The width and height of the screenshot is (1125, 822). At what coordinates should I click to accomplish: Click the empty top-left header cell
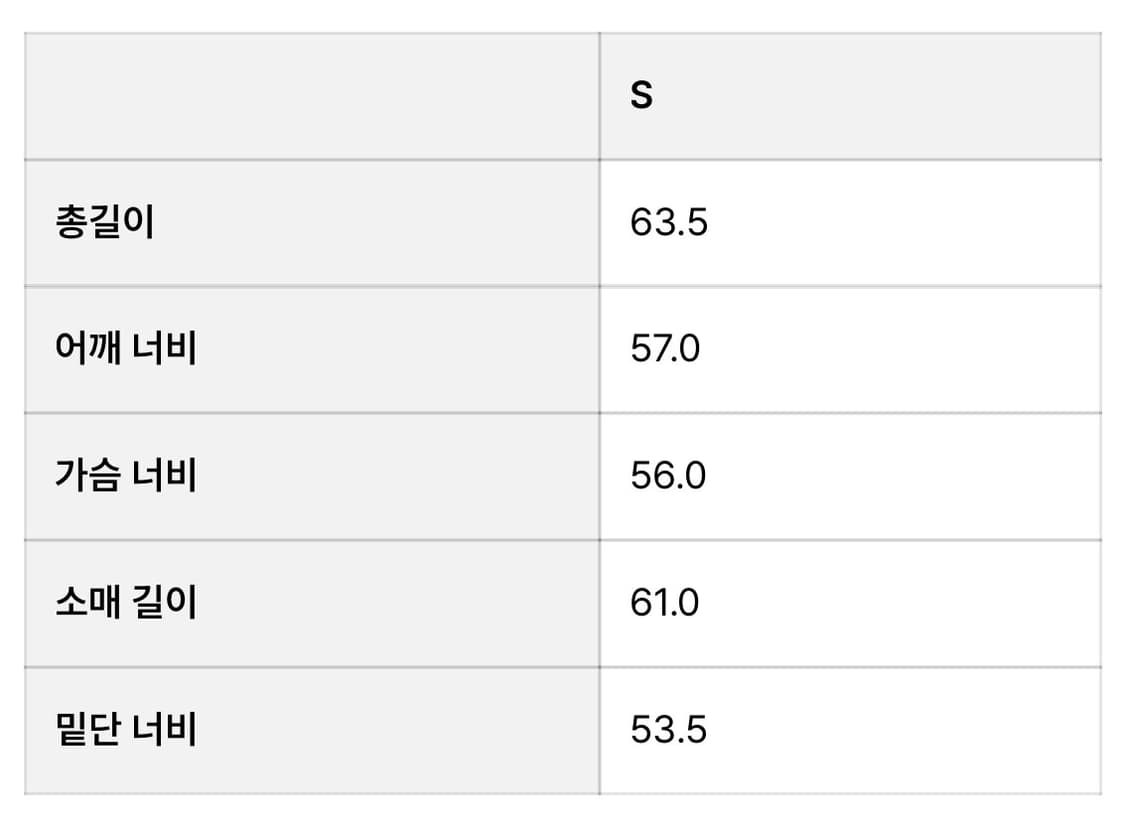pyautogui.click(x=312, y=96)
